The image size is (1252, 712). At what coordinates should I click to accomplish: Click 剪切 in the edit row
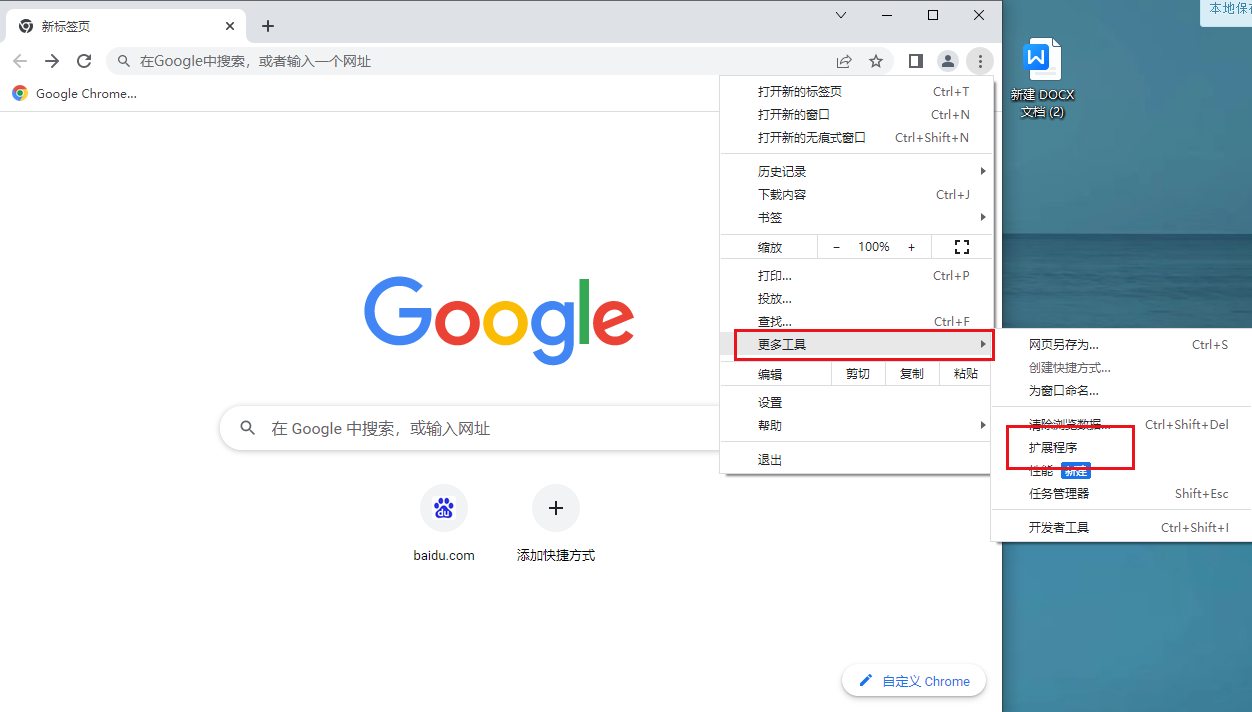(x=858, y=374)
